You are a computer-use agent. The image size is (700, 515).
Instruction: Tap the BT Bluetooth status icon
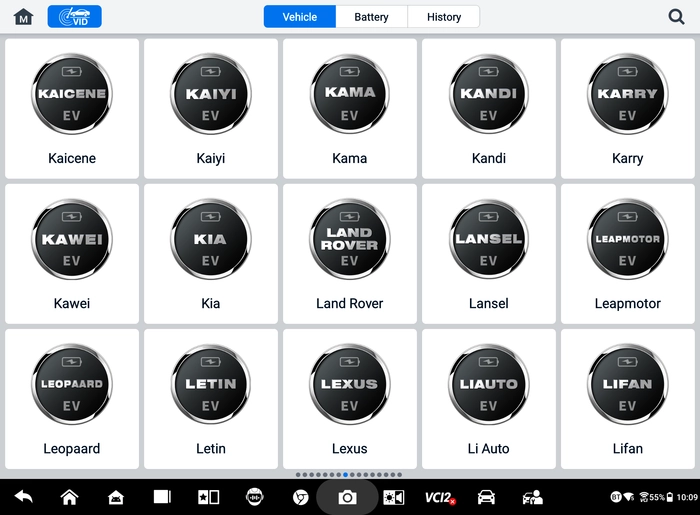[616, 497]
